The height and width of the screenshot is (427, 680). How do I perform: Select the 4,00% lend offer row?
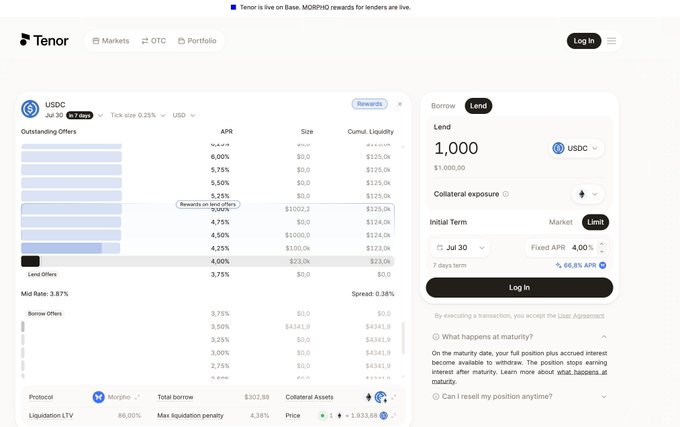coord(208,261)
